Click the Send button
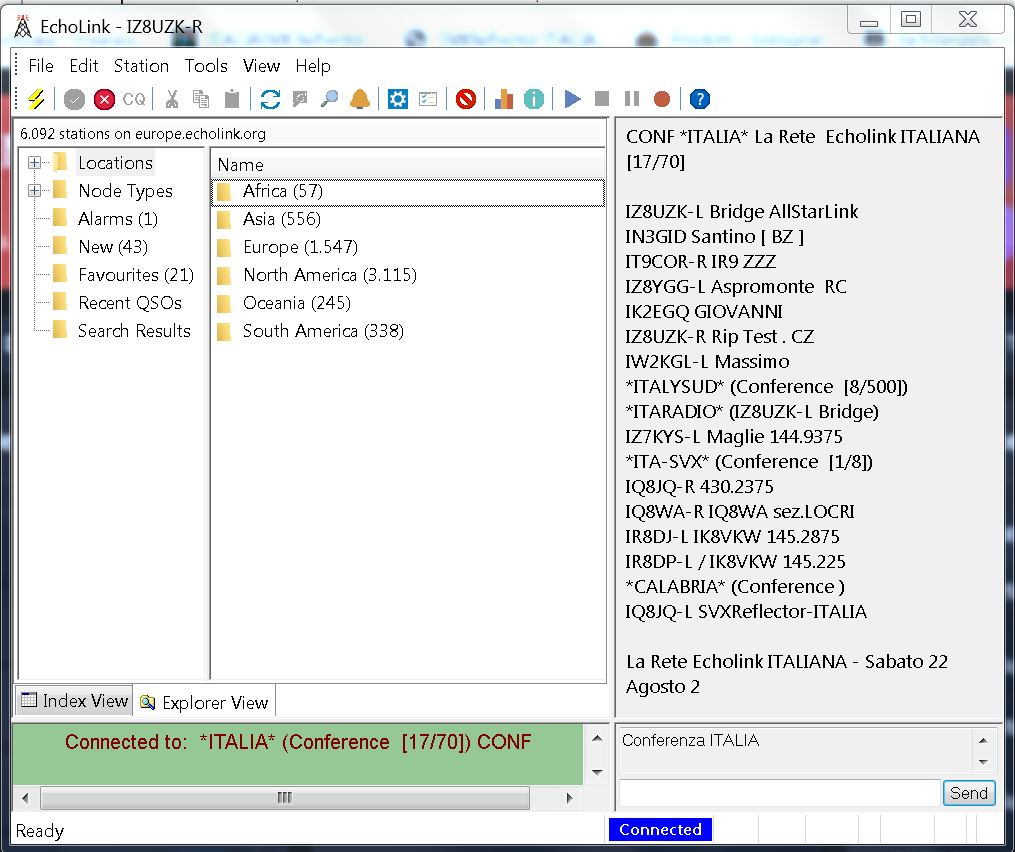This screenshot has width=1015, height=852. [968, 793]
